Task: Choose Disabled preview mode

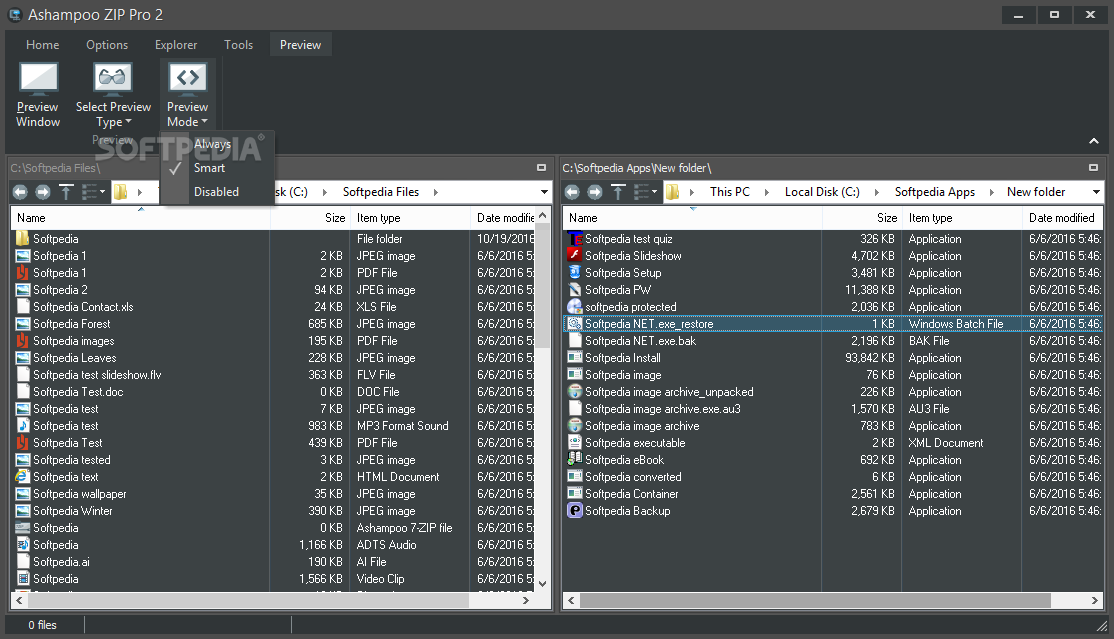Action: coord(216,192)
